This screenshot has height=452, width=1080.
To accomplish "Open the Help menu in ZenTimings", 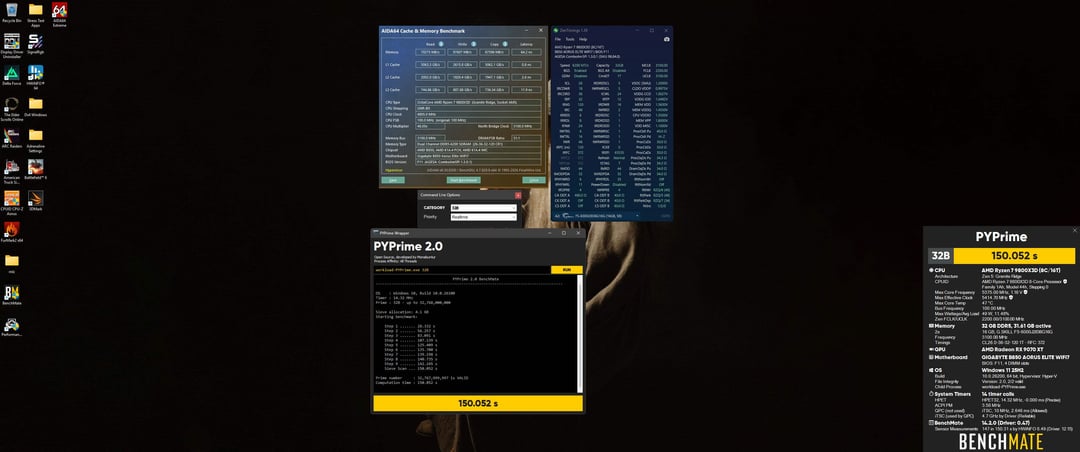I will [x=583, y=39].
